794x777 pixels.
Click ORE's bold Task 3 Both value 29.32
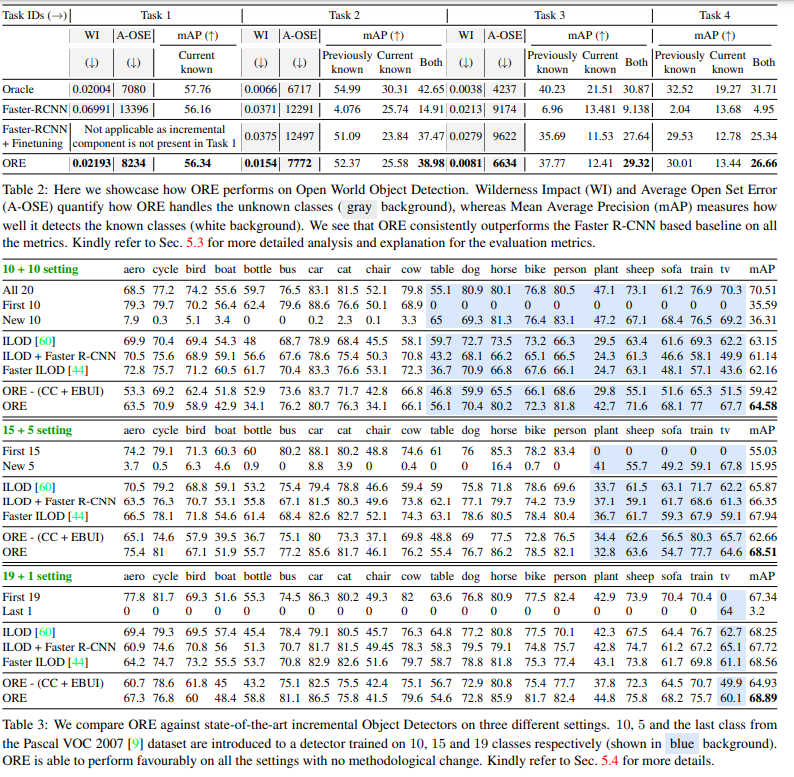[x=636, y=164]
